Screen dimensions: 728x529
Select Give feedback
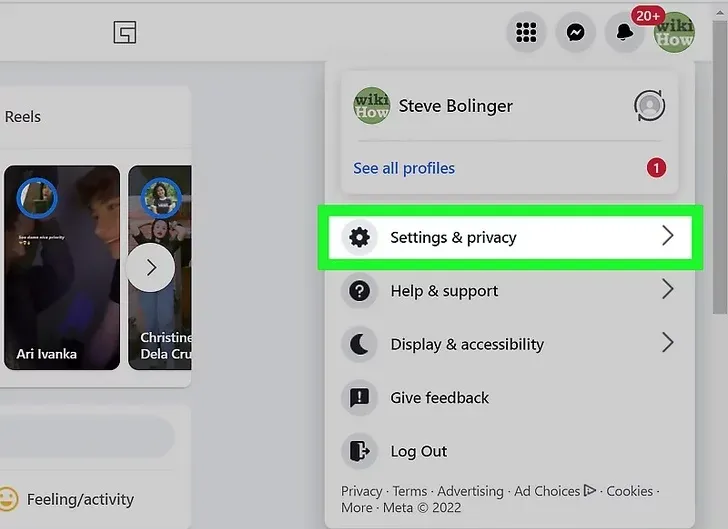[x=510, y=398]
